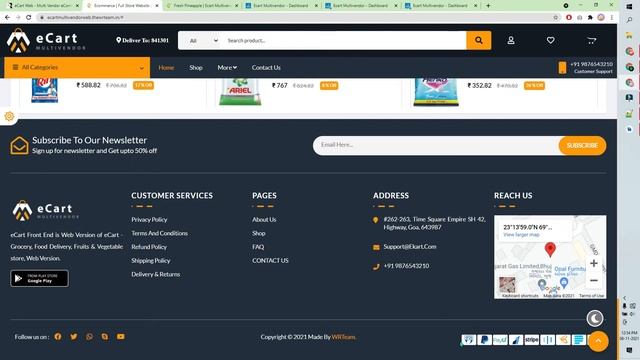
Task: Go back using browser back arrow
Action: (7, 18)
